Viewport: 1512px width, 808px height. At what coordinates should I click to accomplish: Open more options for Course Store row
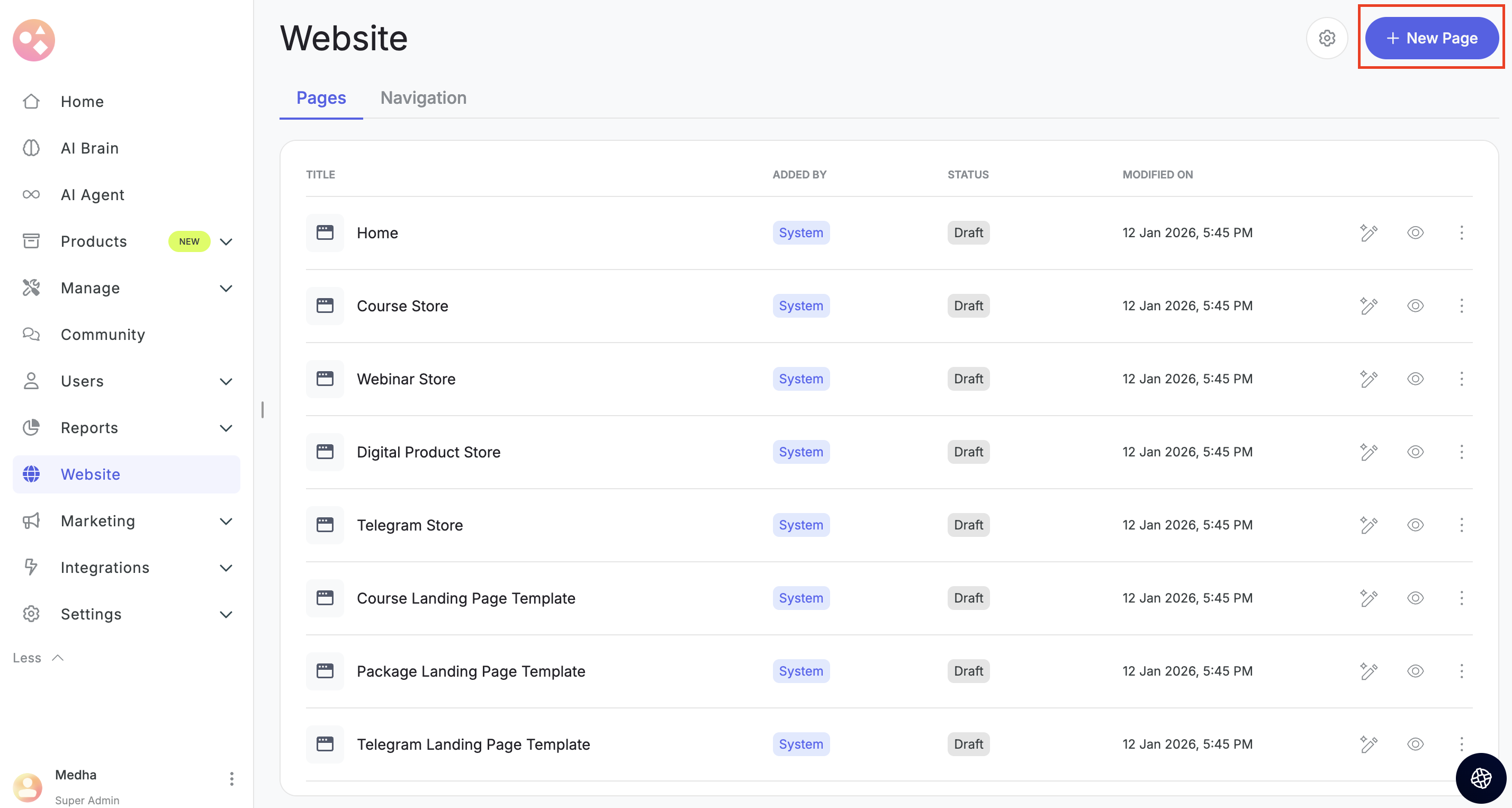(1461, 306)
